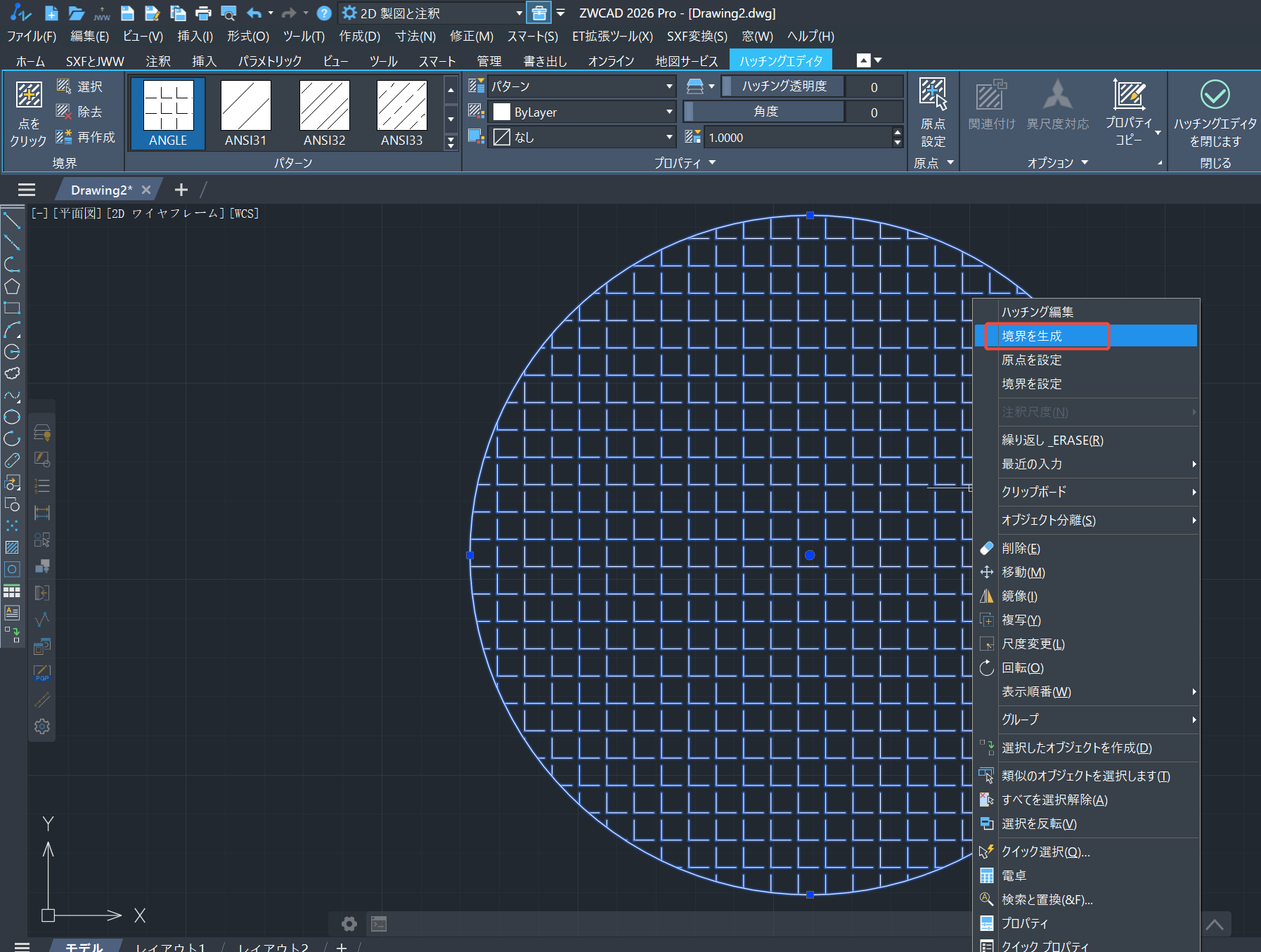Toggle the 異尺度対応 annotative option
This screenshot has height=952, width=1261.
pyautogui.click(x=1057, y=96)
